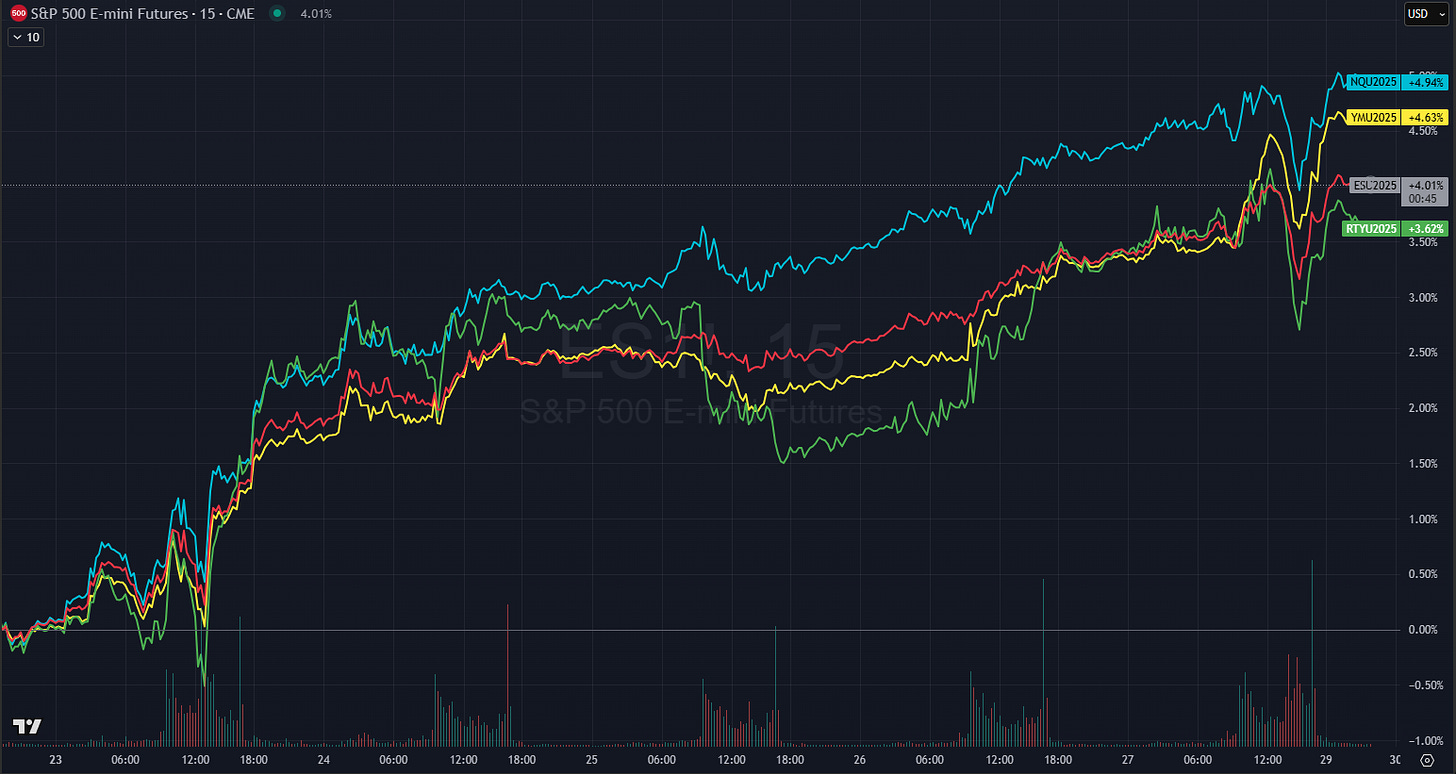The width and height of the screenshot is (1456, 774).
Task: Select the RTYU2025 price label
Action: point(1369,229)
